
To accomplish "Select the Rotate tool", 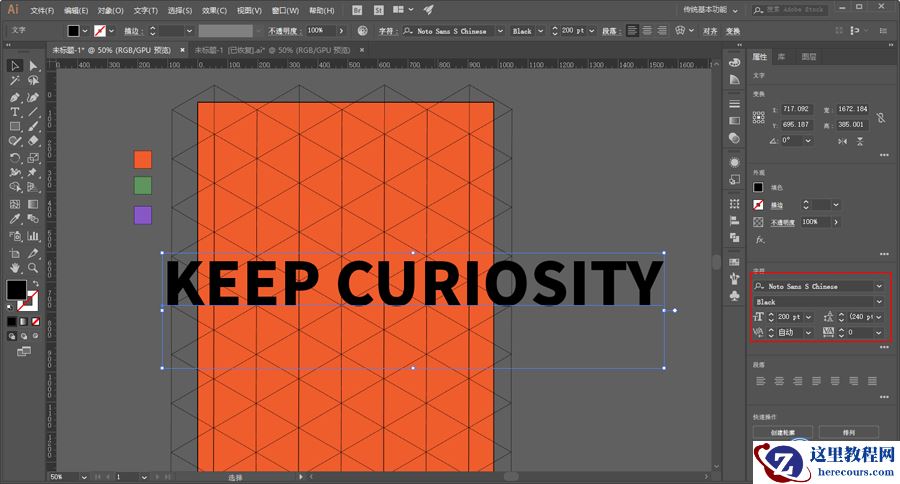I will [x=15, y=158].
